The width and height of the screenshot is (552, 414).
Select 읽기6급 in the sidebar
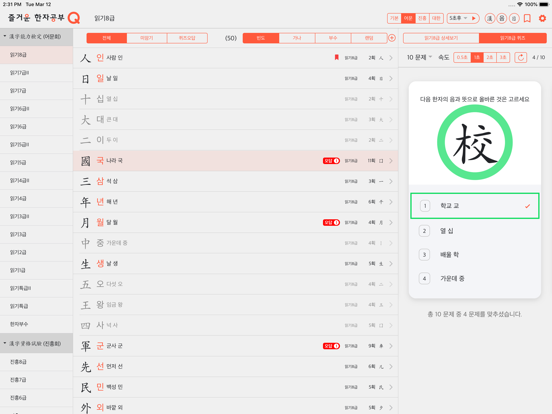tap(36, 127)
